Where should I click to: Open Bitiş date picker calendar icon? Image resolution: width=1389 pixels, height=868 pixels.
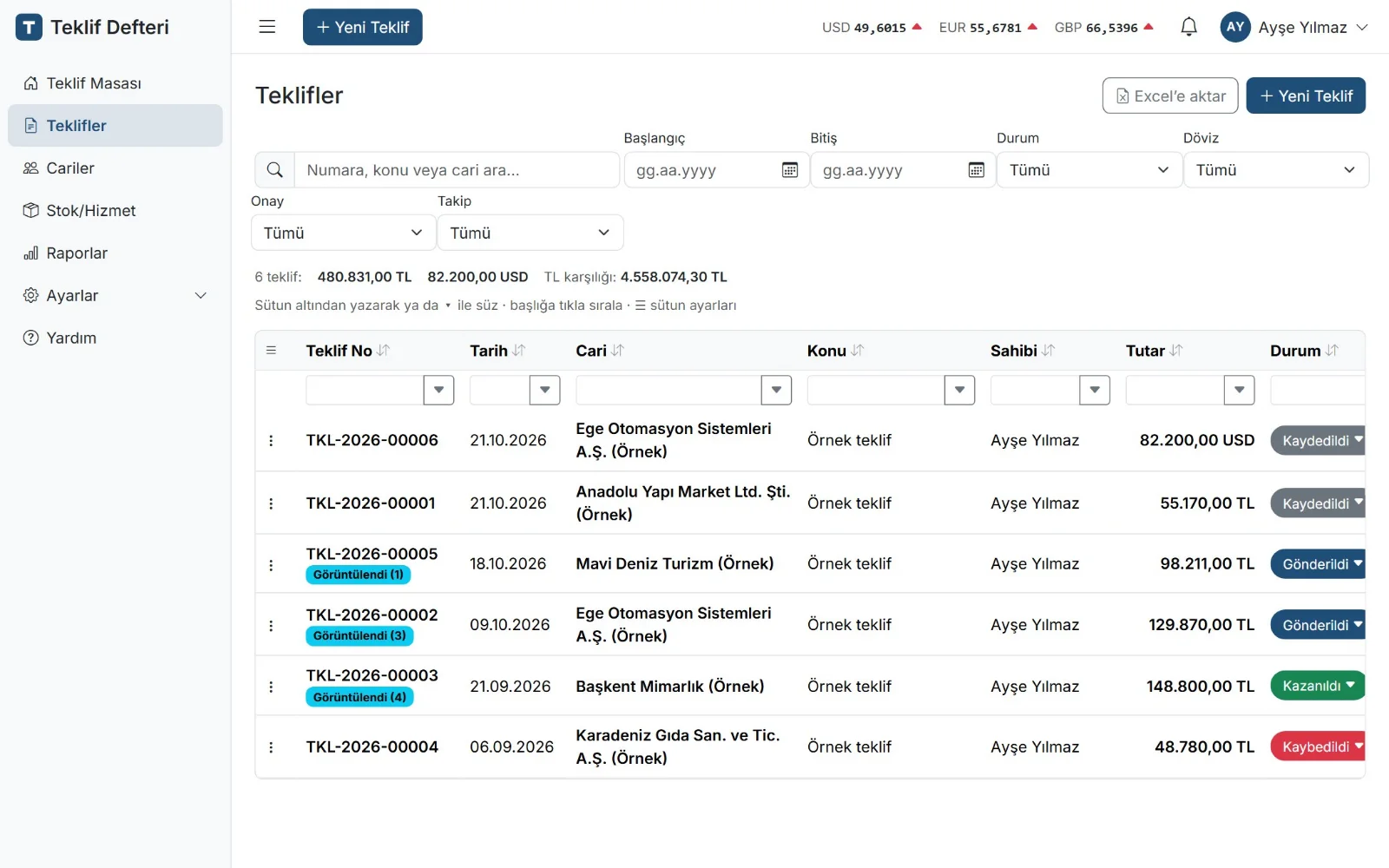[x=976, y=170]
